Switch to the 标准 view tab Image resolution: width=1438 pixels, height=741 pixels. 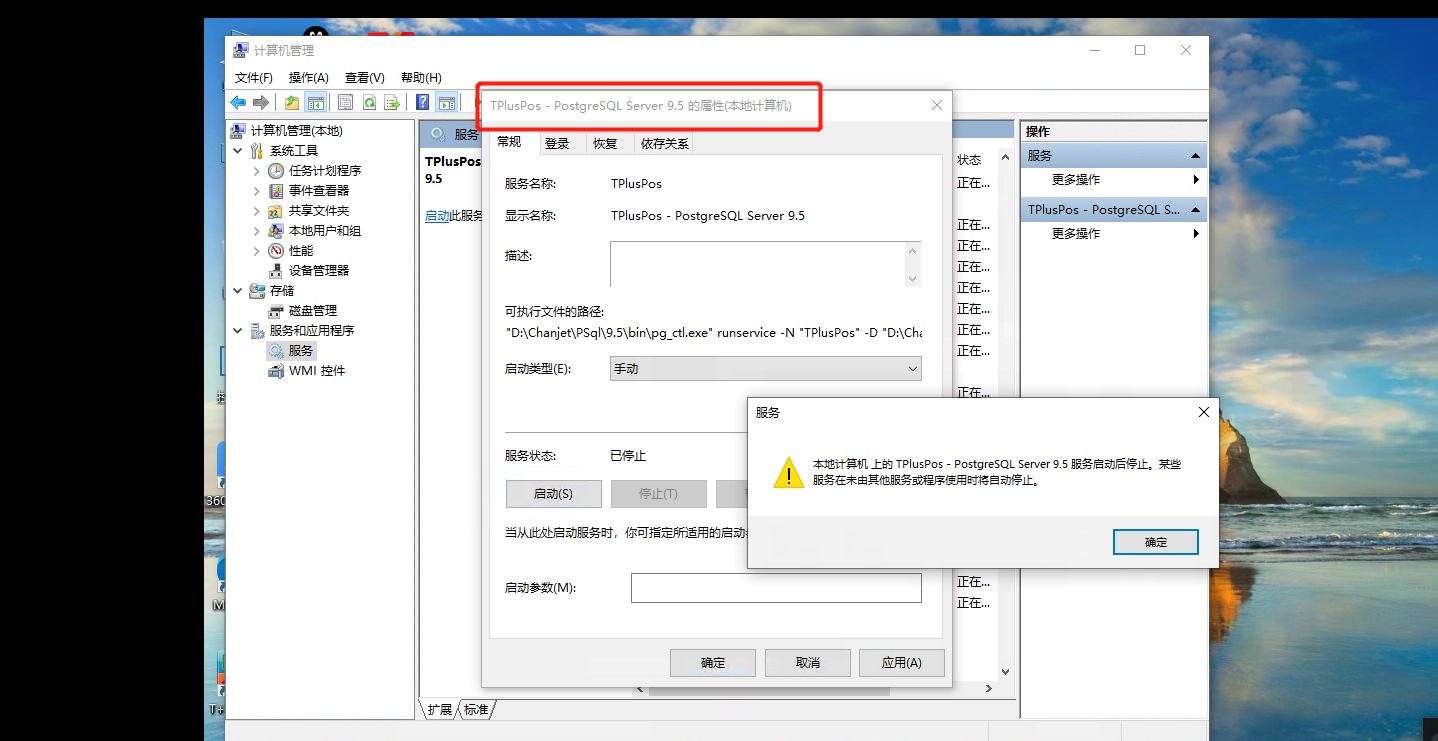(x=477, y=710)
